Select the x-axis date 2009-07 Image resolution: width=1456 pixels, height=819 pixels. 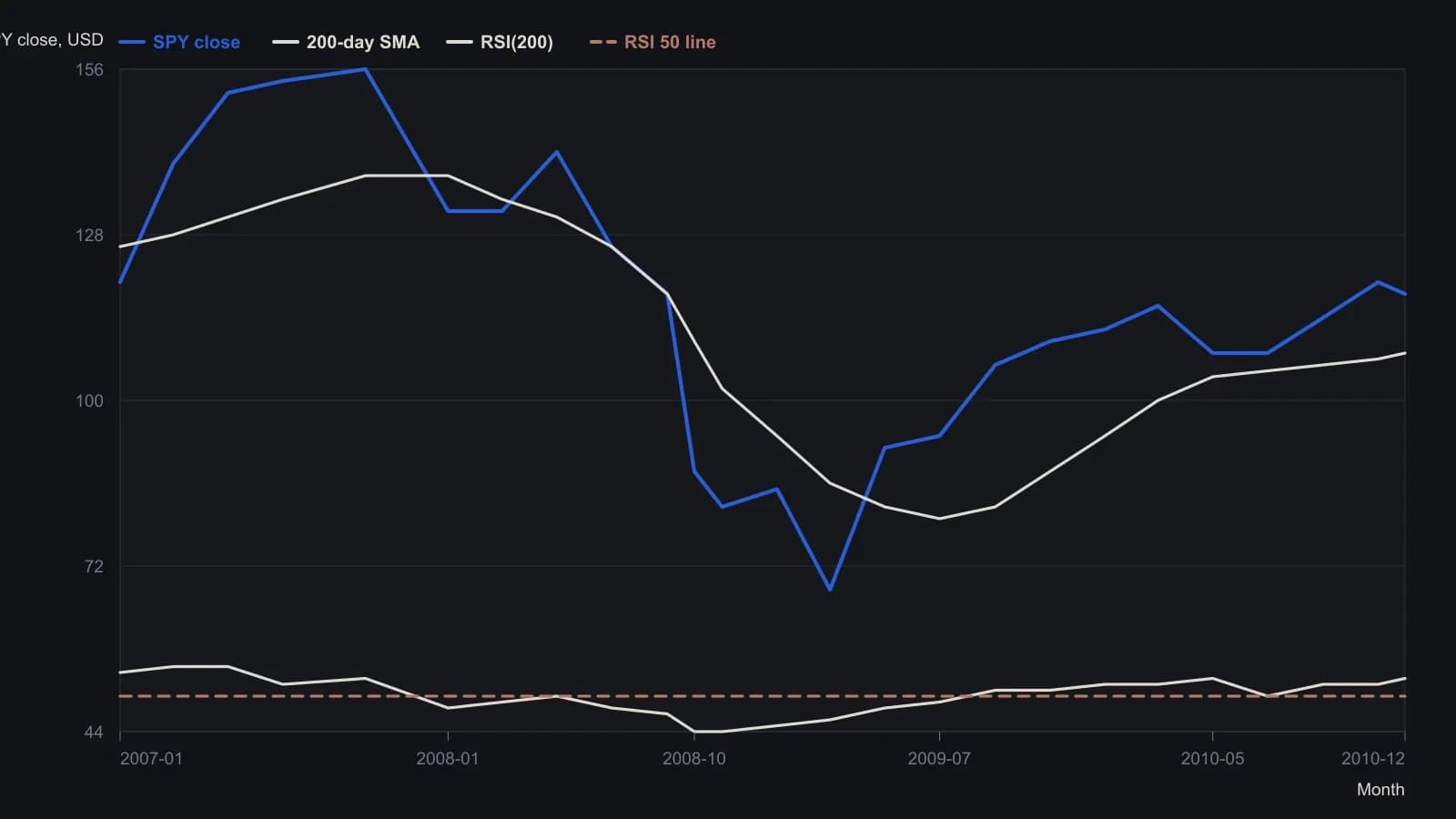939,759
